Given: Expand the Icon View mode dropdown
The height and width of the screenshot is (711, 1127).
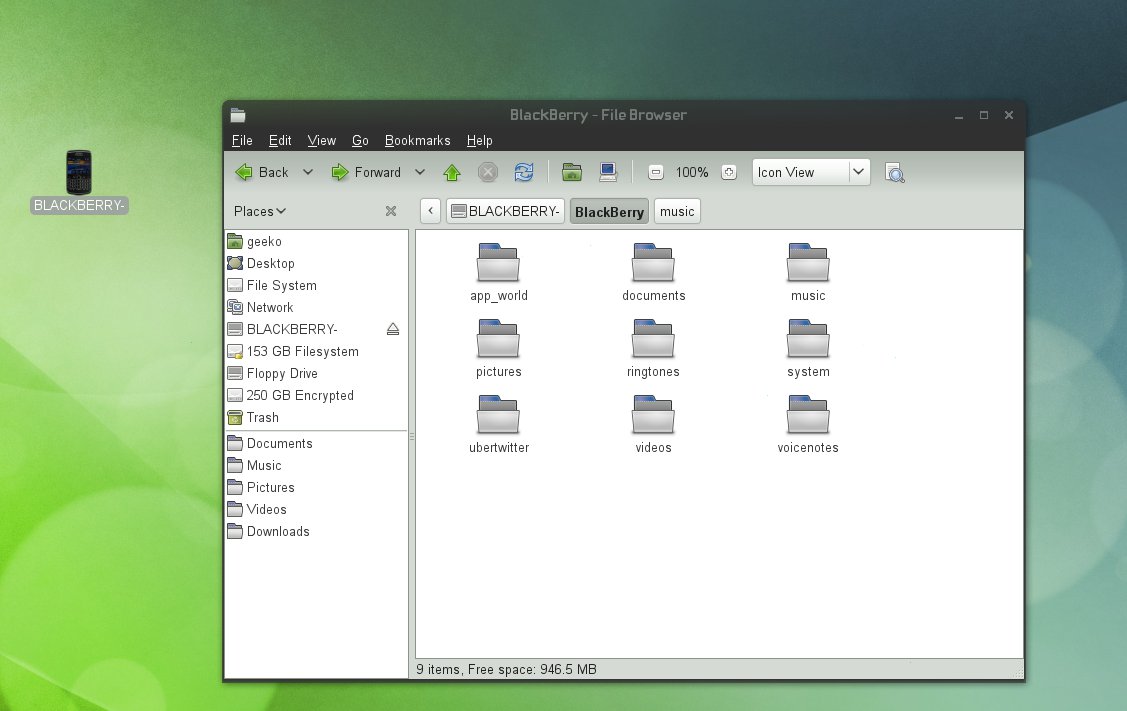Looking at the screenshot, I should coord(859,172).
